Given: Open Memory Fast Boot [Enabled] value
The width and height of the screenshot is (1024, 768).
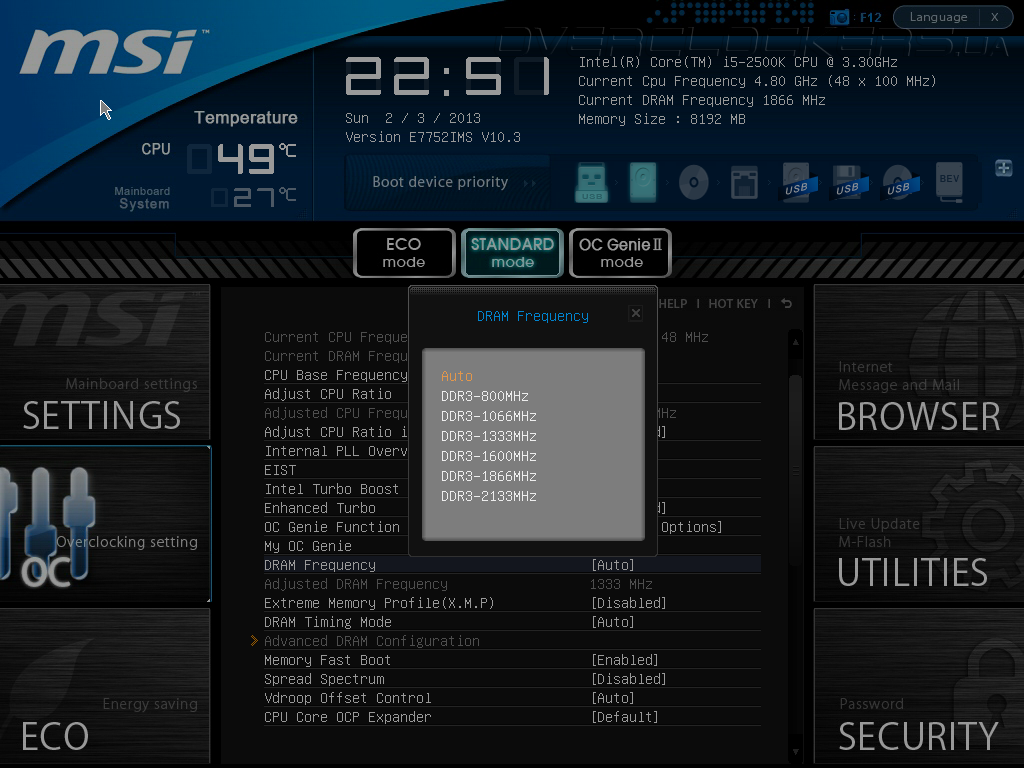Looking at the screenshot, I should (624, 660).
